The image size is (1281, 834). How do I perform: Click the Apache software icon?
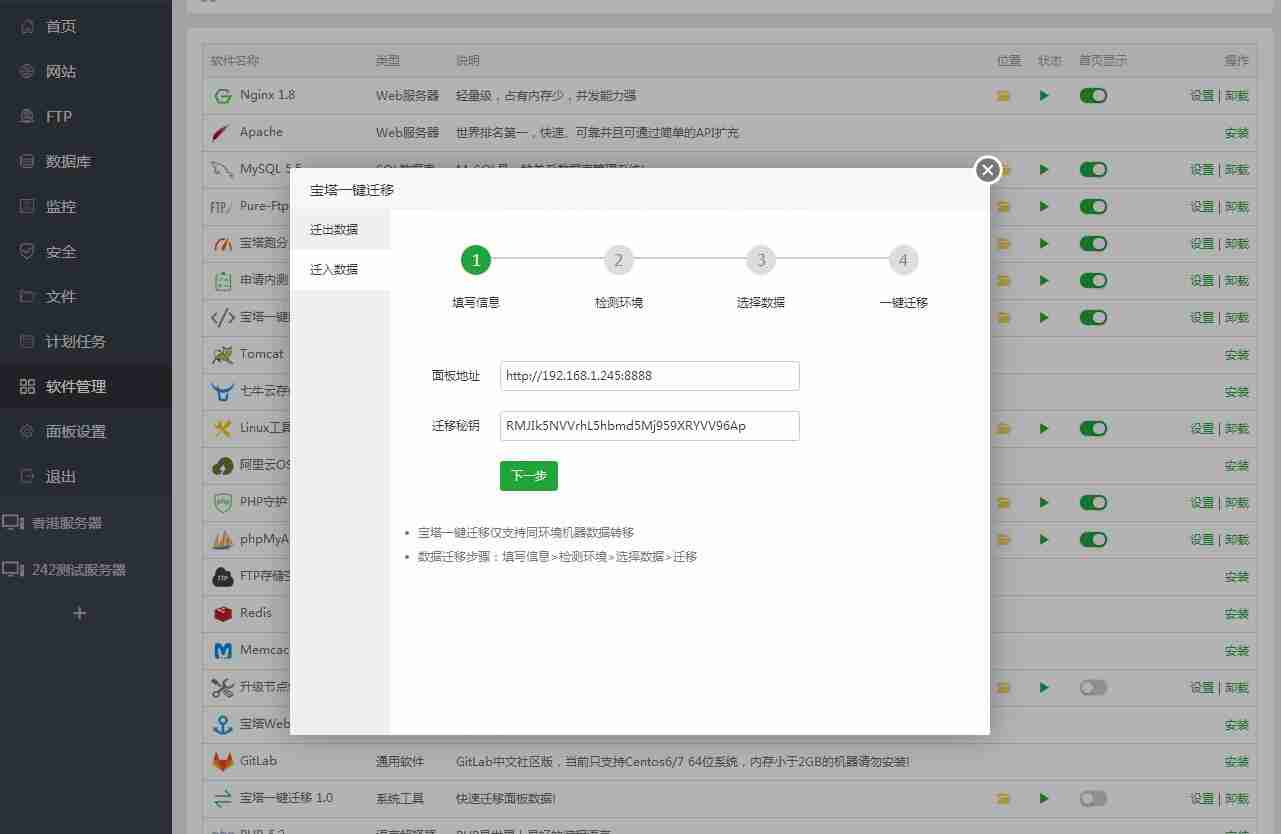(x=222, y=132)
